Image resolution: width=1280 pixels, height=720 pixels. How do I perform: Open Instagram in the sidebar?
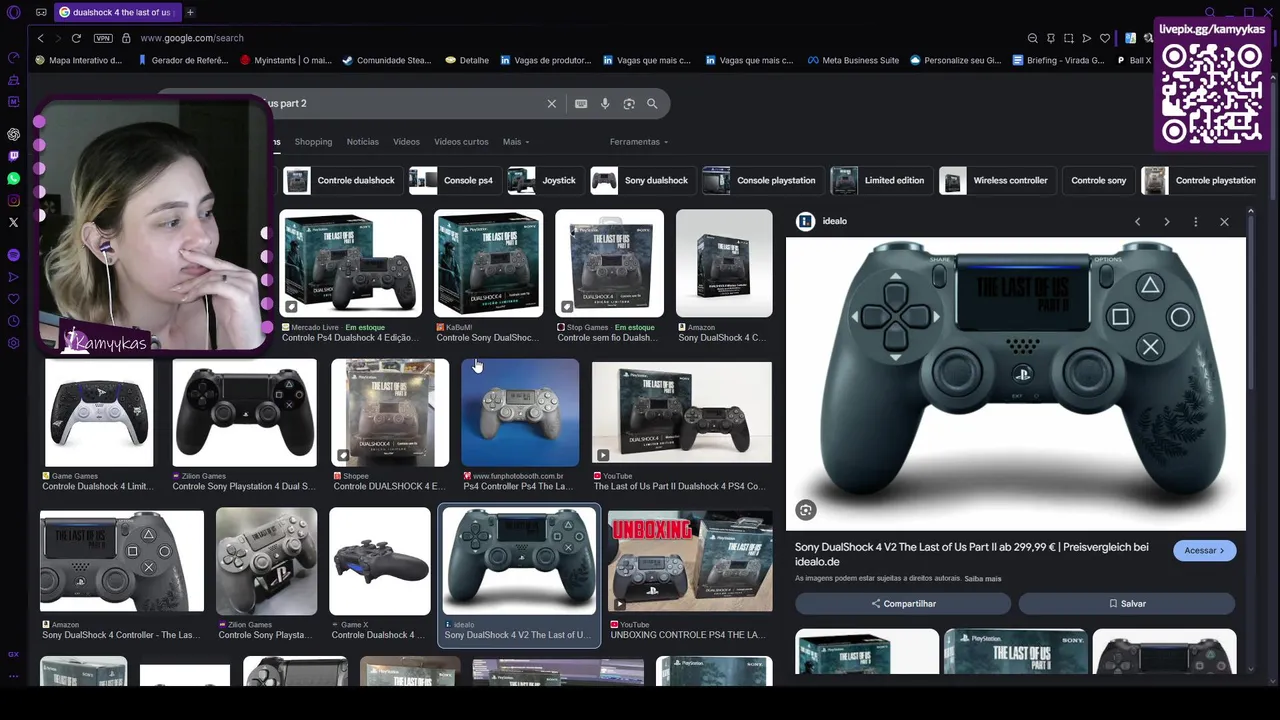click(x=13, y=200)
